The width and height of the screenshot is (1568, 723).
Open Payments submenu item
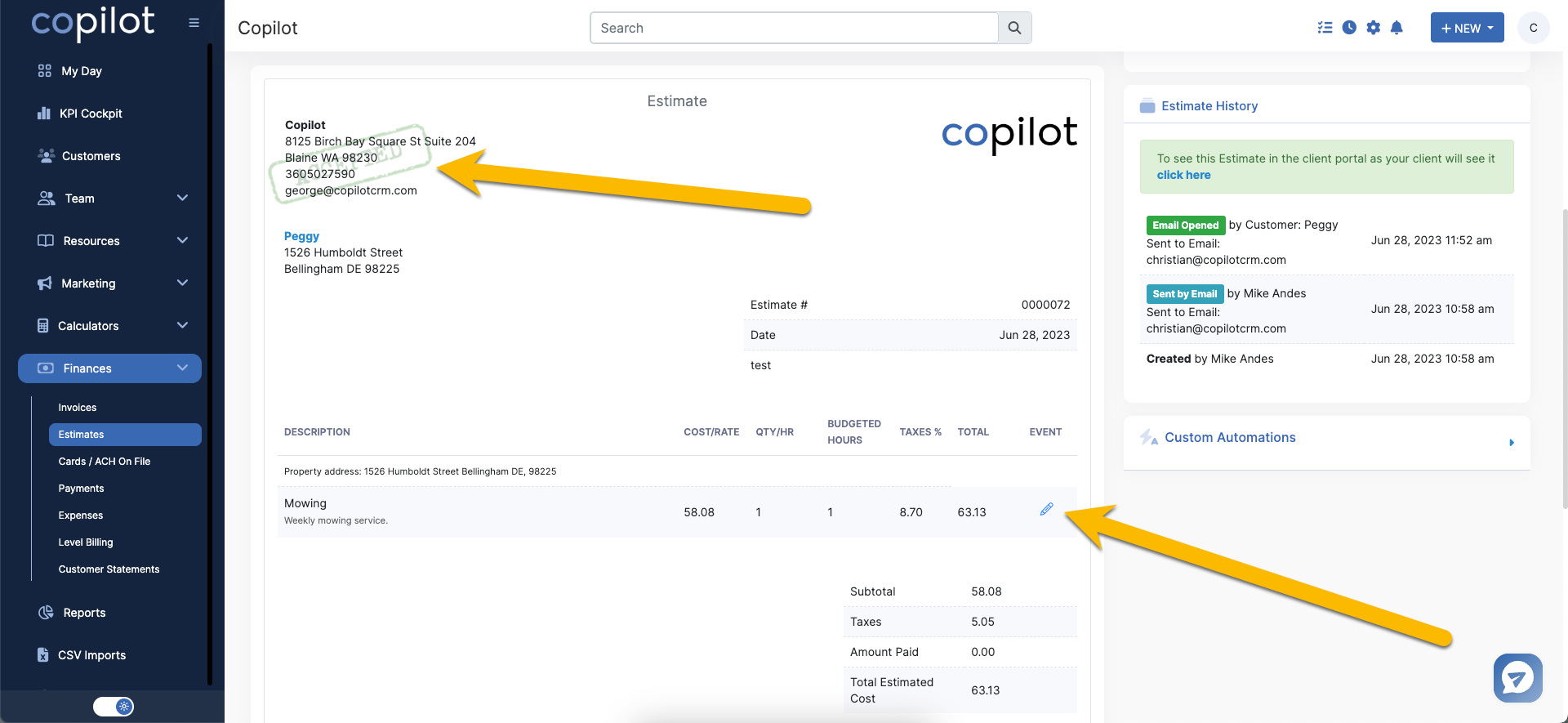pos(81,489)
